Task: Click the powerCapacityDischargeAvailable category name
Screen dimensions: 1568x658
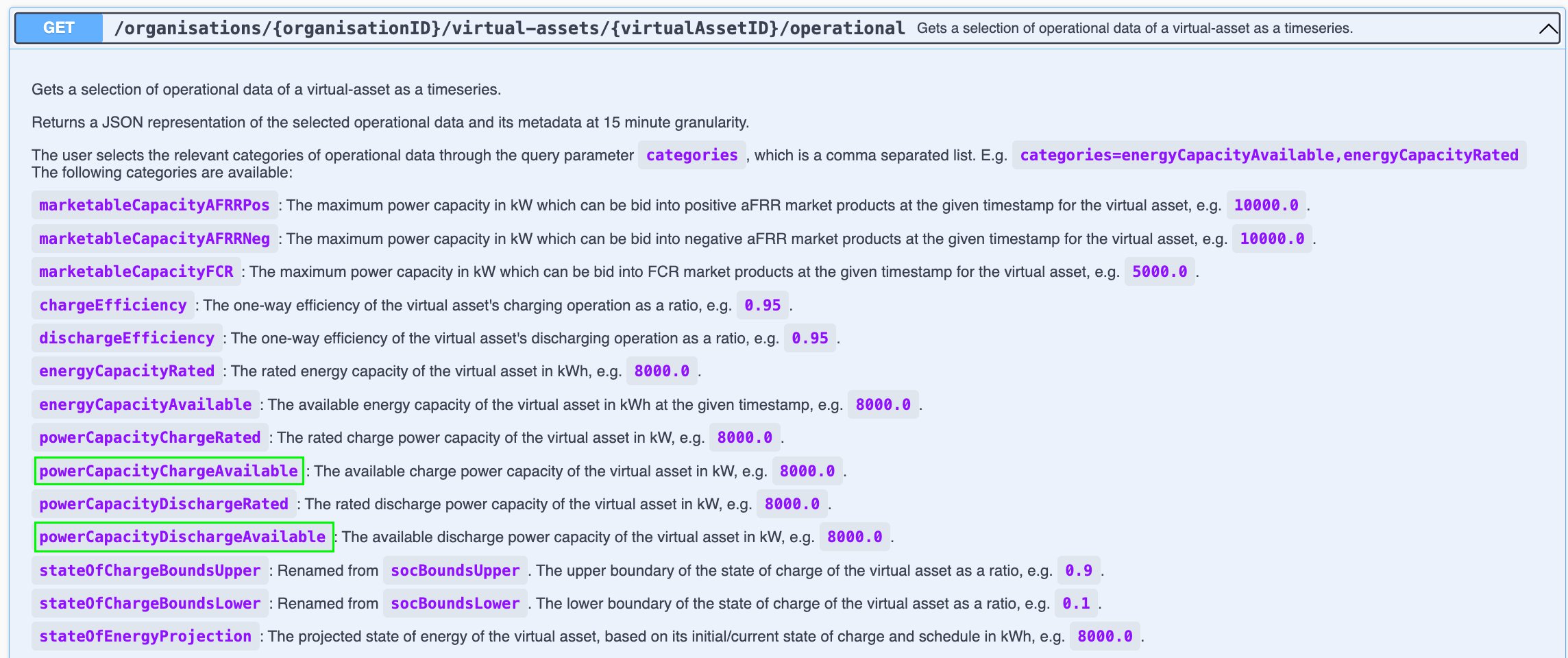Action: coord(182,537)
